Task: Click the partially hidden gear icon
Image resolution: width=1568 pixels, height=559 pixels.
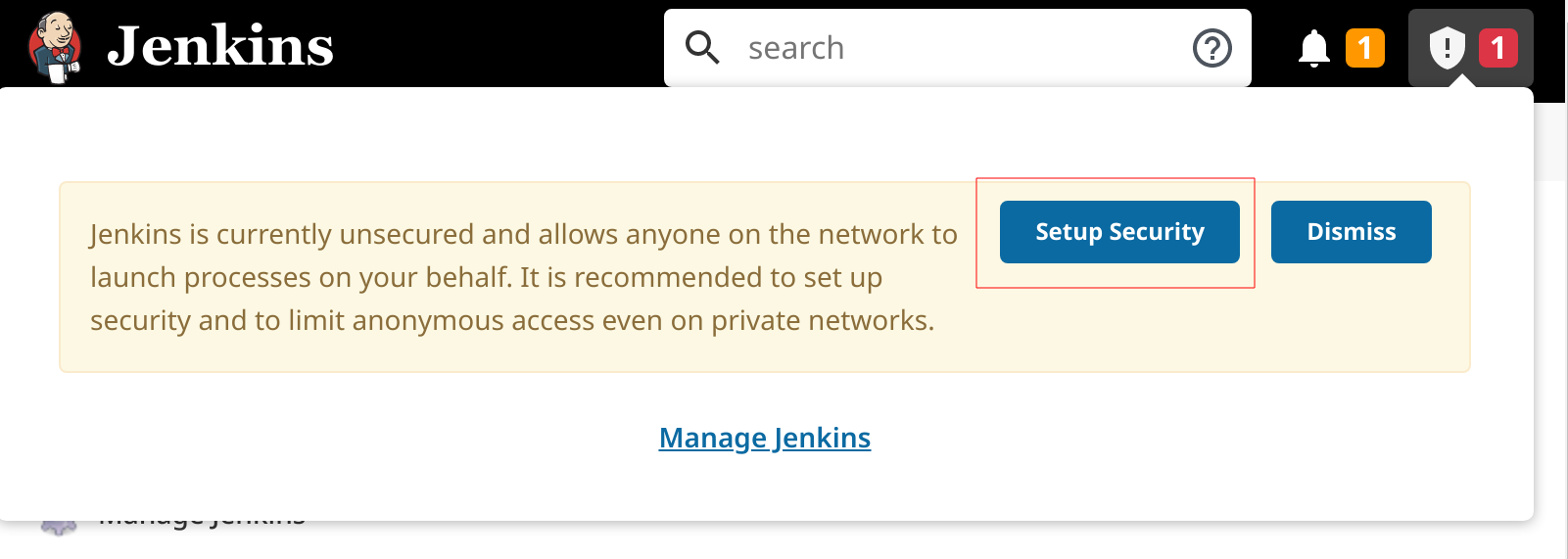Action: (59, 527)
